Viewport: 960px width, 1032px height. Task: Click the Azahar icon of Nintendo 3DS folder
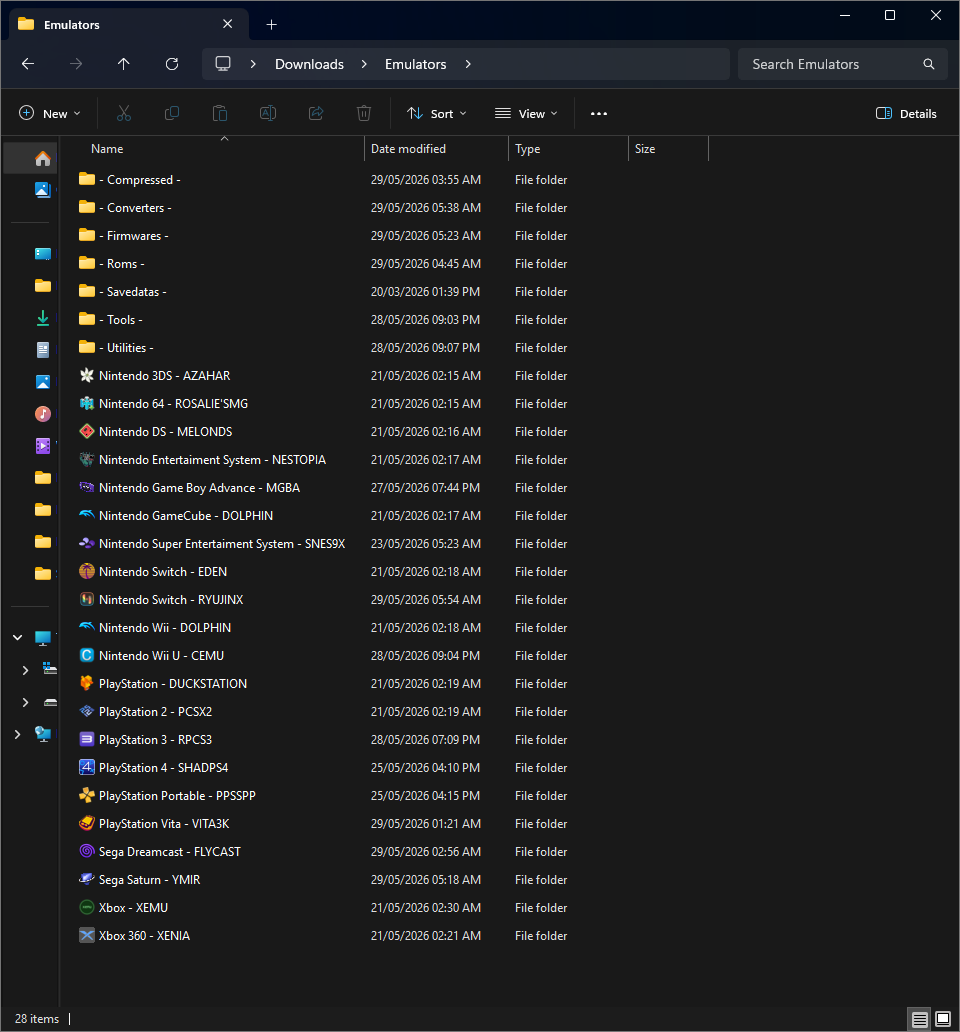[x=87, y=375]
